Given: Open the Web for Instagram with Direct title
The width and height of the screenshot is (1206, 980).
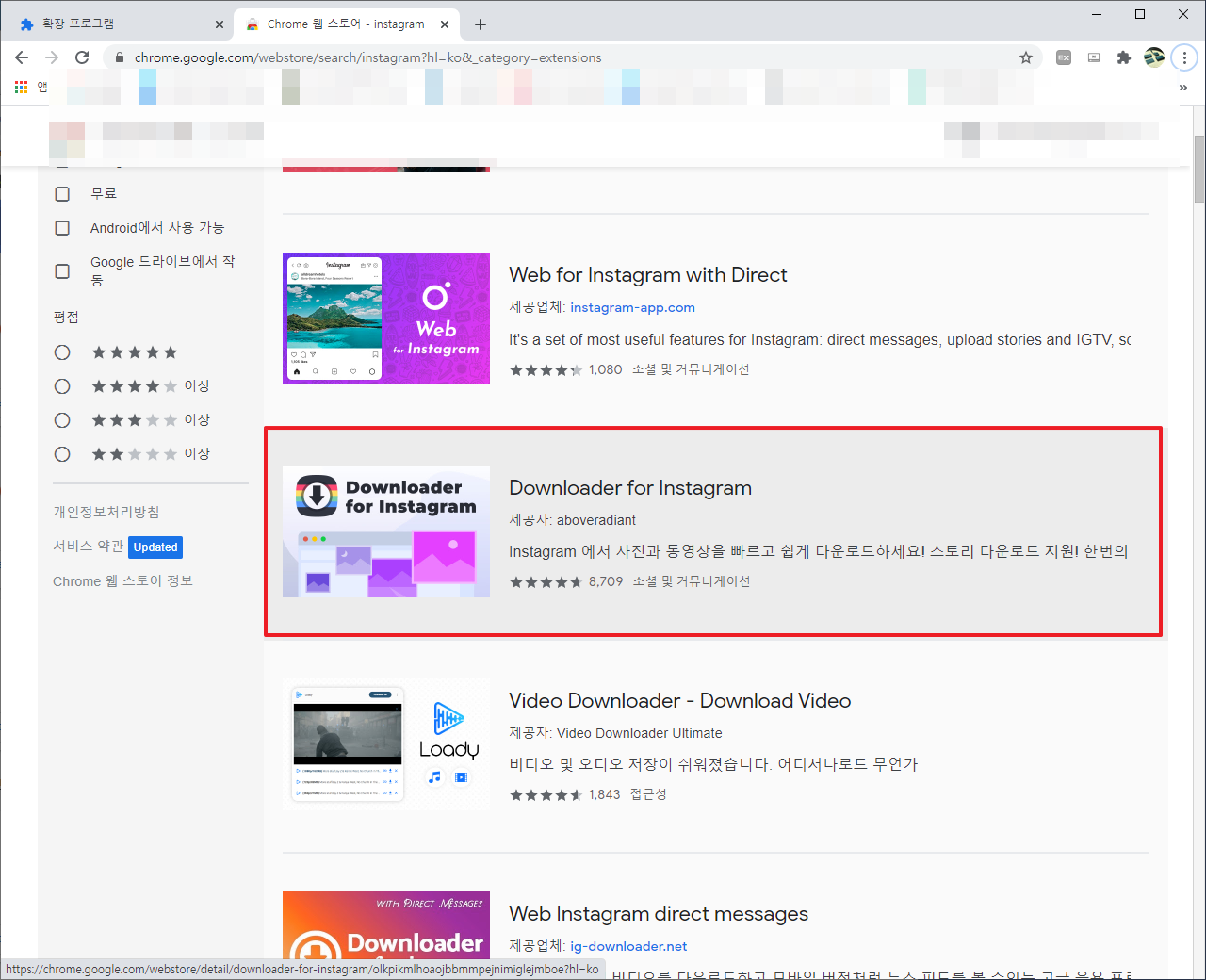Looking at the screenshot, I should click(648, 275).
